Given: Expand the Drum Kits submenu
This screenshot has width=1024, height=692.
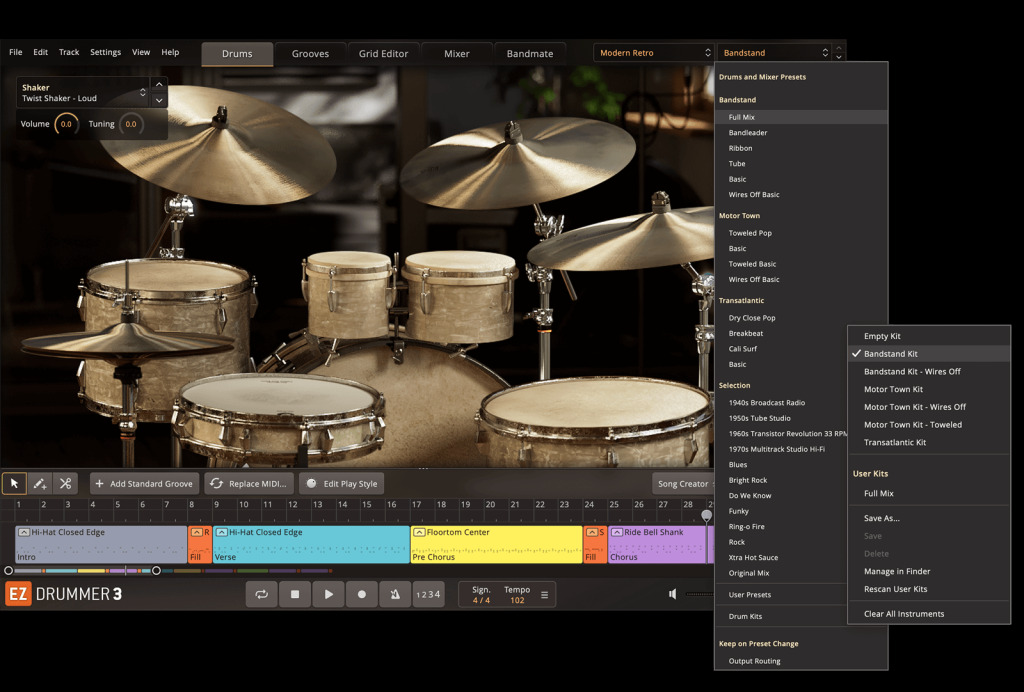Looking at the screenshot, I should [781, 616].
